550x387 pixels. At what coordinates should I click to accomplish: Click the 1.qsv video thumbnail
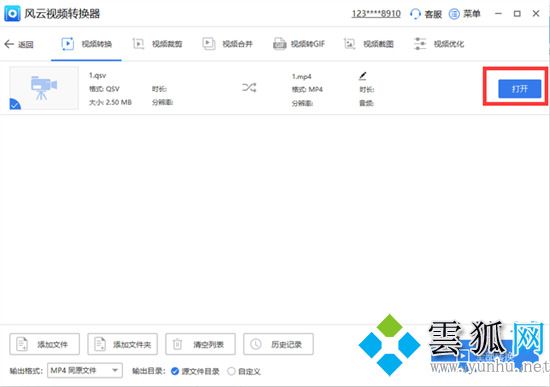[44, 88]
